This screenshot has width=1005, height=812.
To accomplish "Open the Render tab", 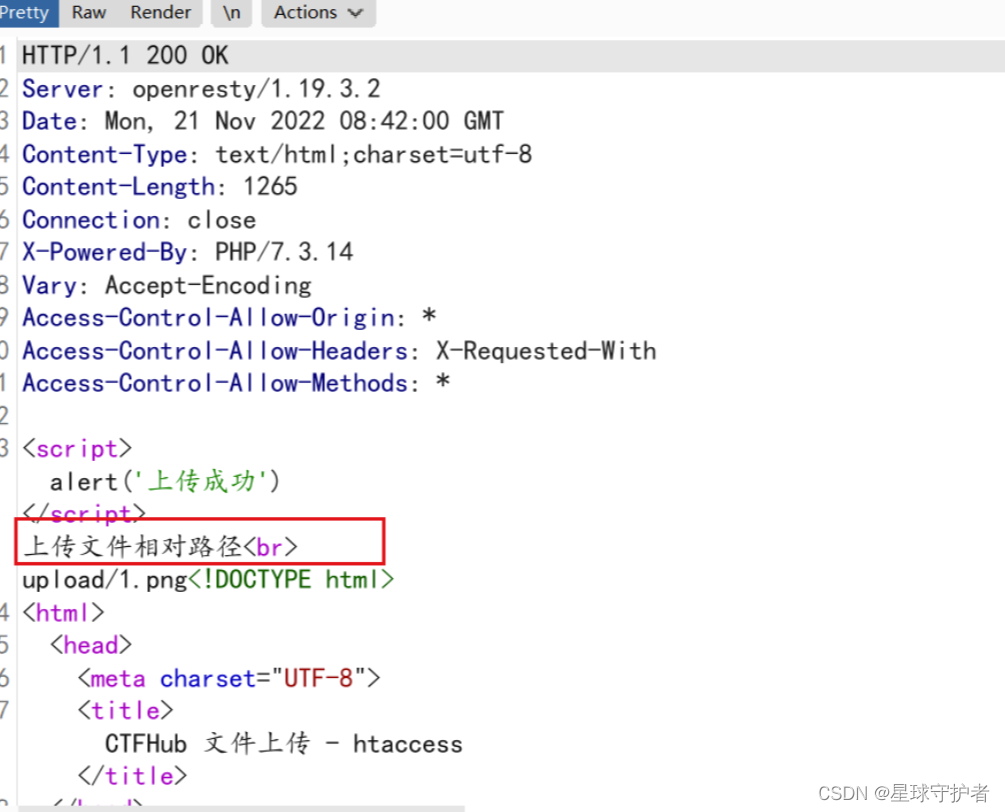I will (160, 12).
